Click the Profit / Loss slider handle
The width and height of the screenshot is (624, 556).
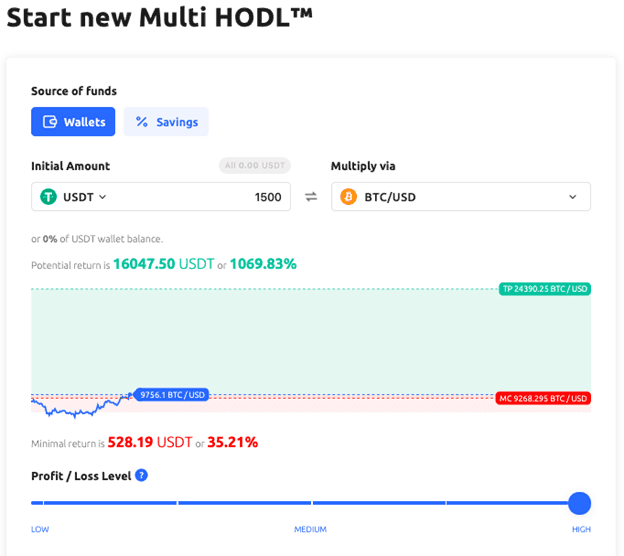pyautogui.click(x=579, y=503)
